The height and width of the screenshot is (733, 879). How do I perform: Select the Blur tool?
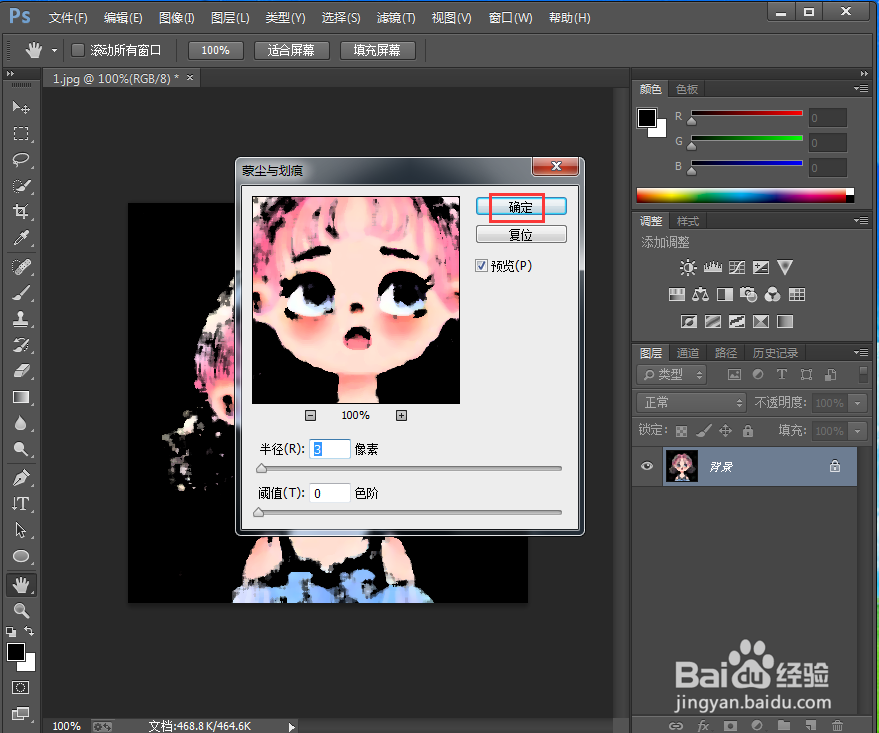(21, 423)
